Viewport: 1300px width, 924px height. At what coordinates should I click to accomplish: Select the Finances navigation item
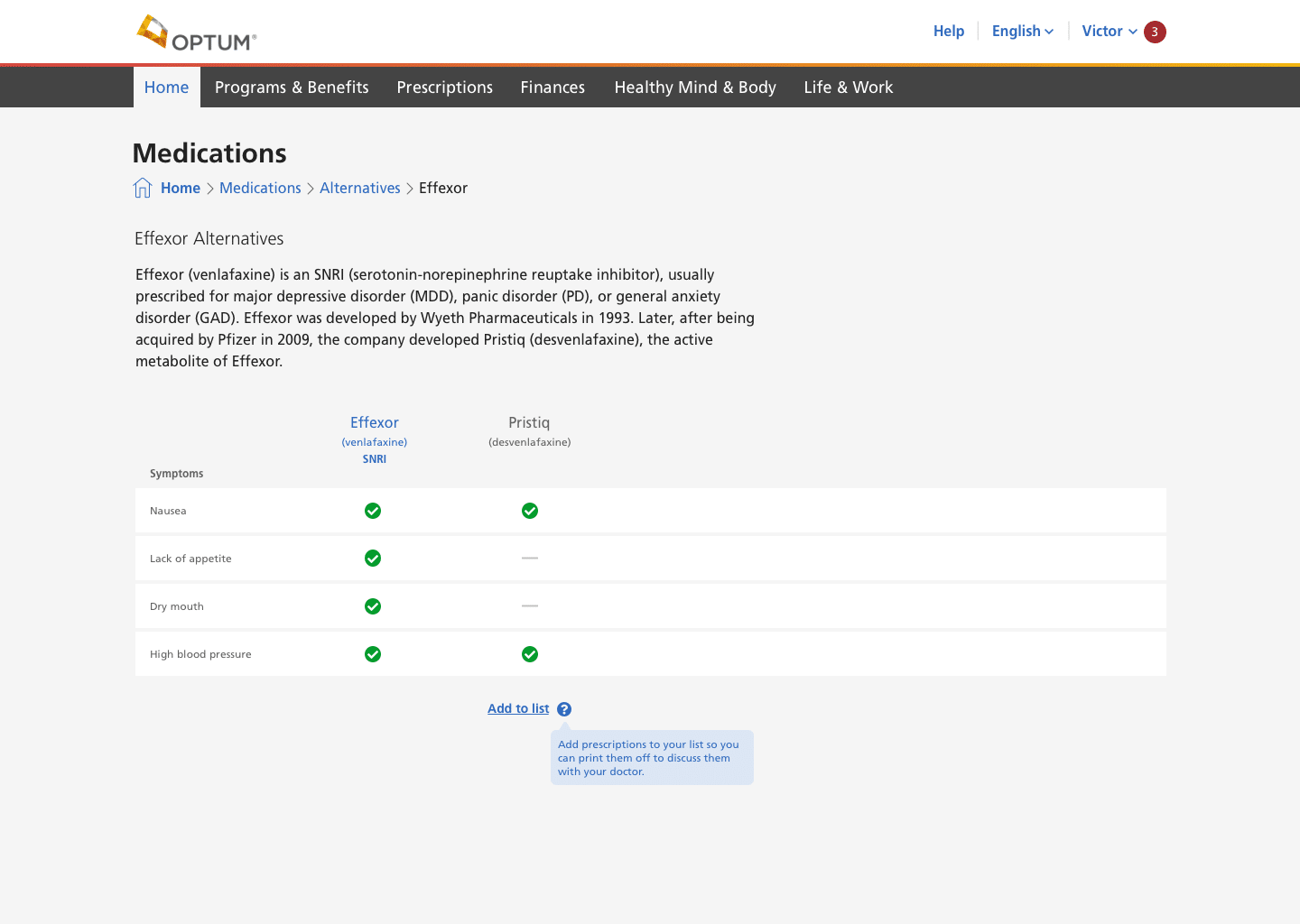552,88
